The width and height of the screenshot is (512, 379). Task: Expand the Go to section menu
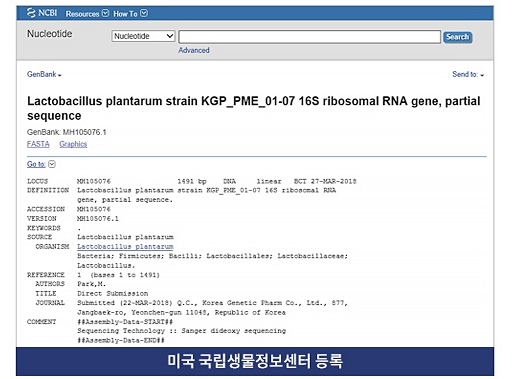point(41,164)
